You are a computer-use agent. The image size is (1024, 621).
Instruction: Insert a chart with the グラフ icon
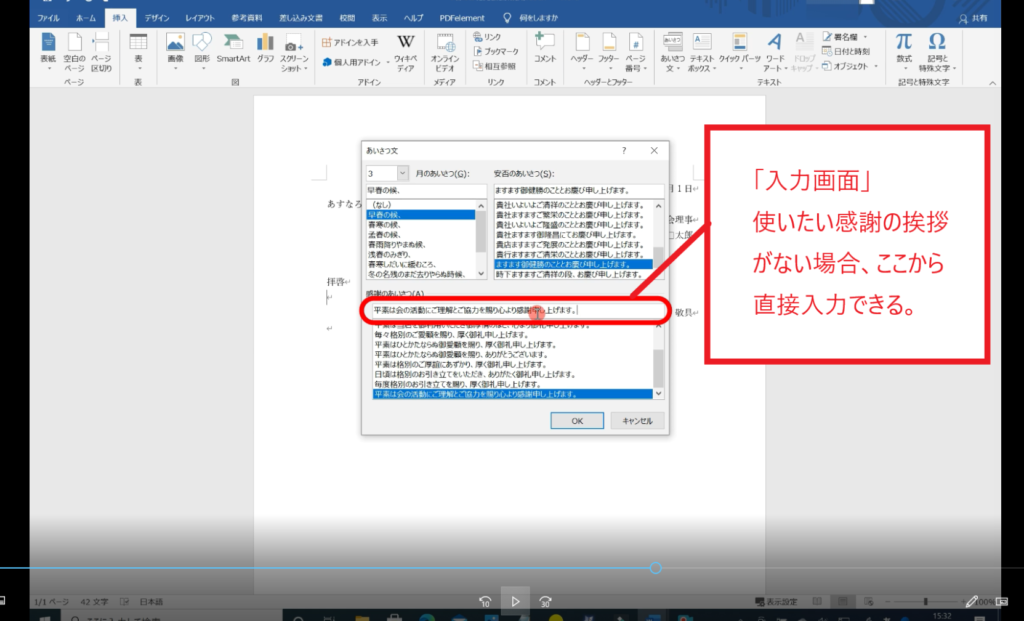pyautogui.click(x=265, y=47)
